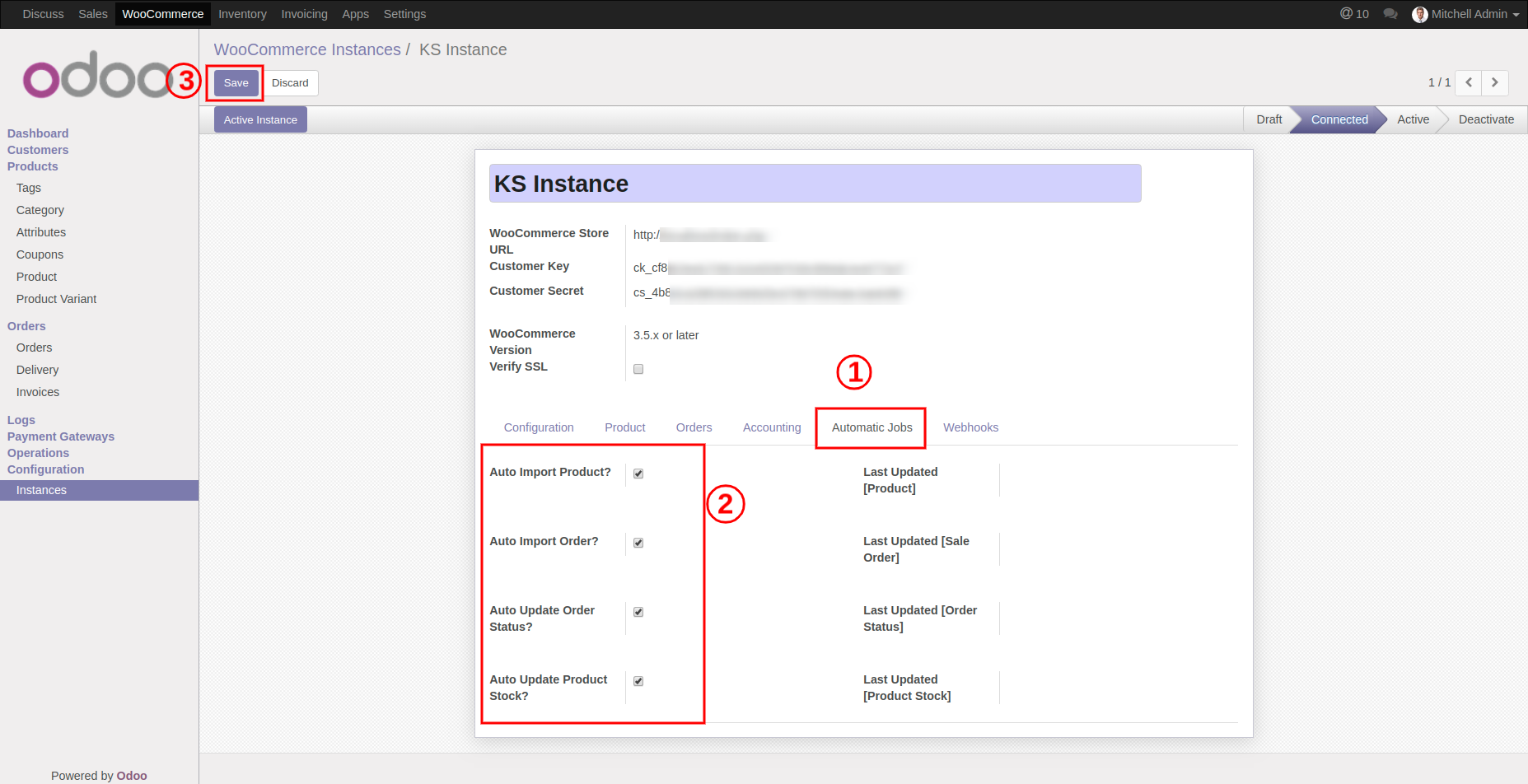The image size is (1528, 784).
Task: Set the status bar to Deactivate
Action: pyautogui.click(x=1486, y=119)
